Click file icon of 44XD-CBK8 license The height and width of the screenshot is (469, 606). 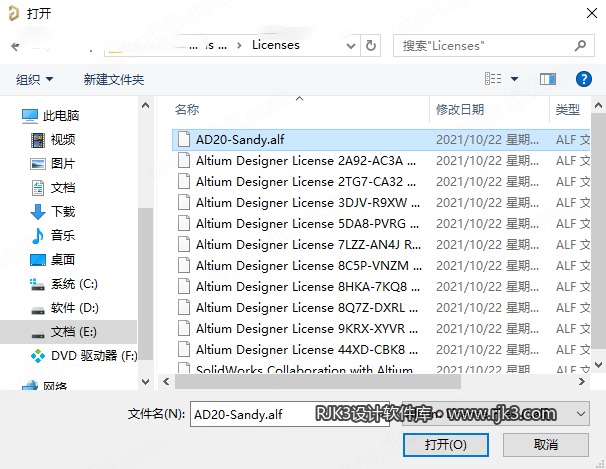(x=184, y=349)
